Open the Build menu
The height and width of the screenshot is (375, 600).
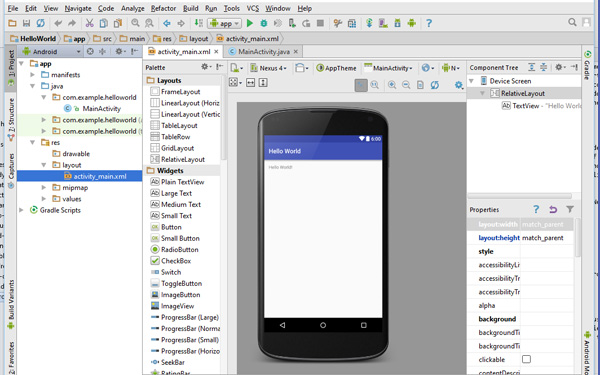tap(191, 8)
